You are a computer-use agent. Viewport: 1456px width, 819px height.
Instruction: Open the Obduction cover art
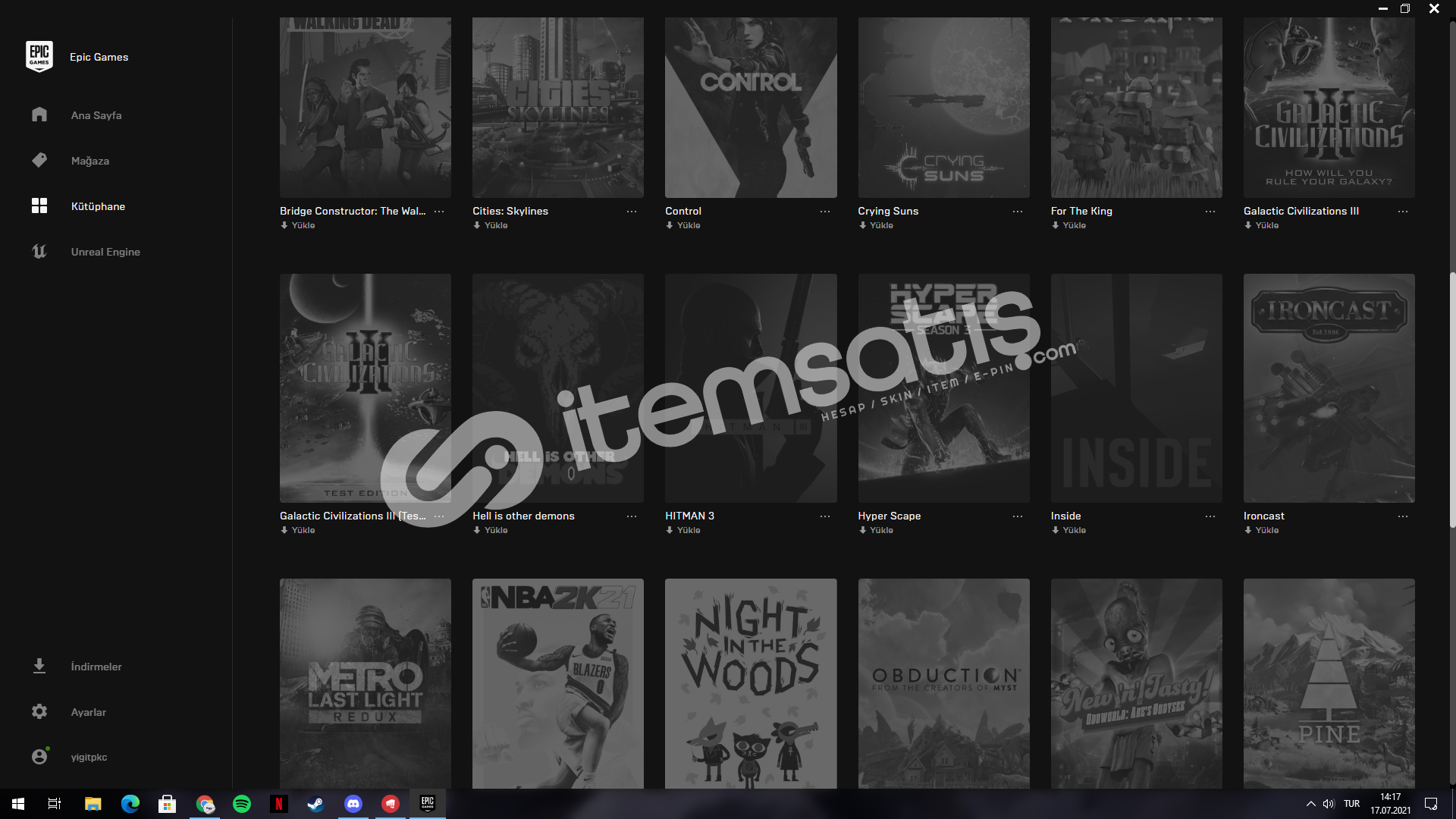(x=943, y=683)
